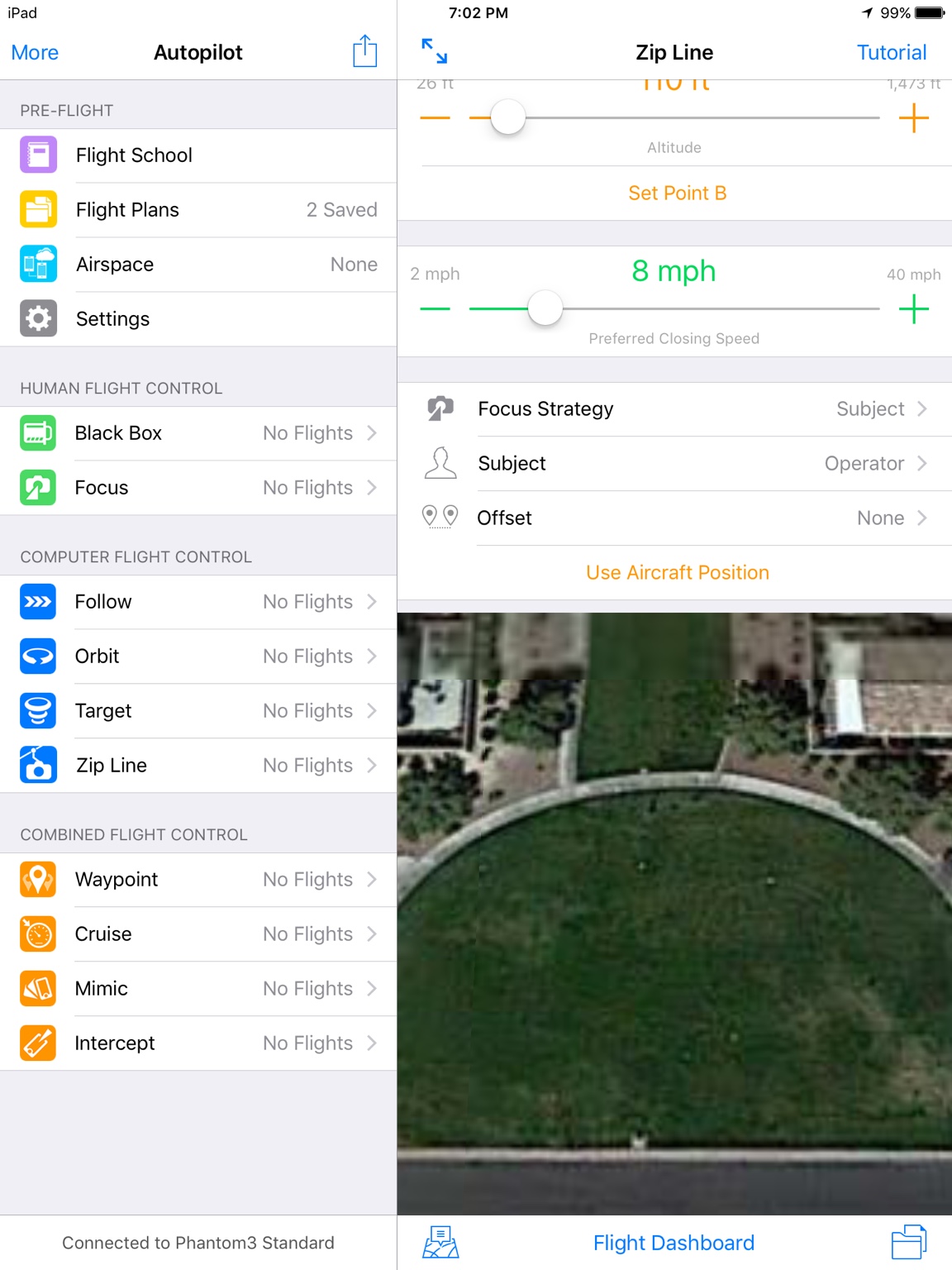Tap the Autopilot title text
952x1270 pixels.
(x=198, y=52)
